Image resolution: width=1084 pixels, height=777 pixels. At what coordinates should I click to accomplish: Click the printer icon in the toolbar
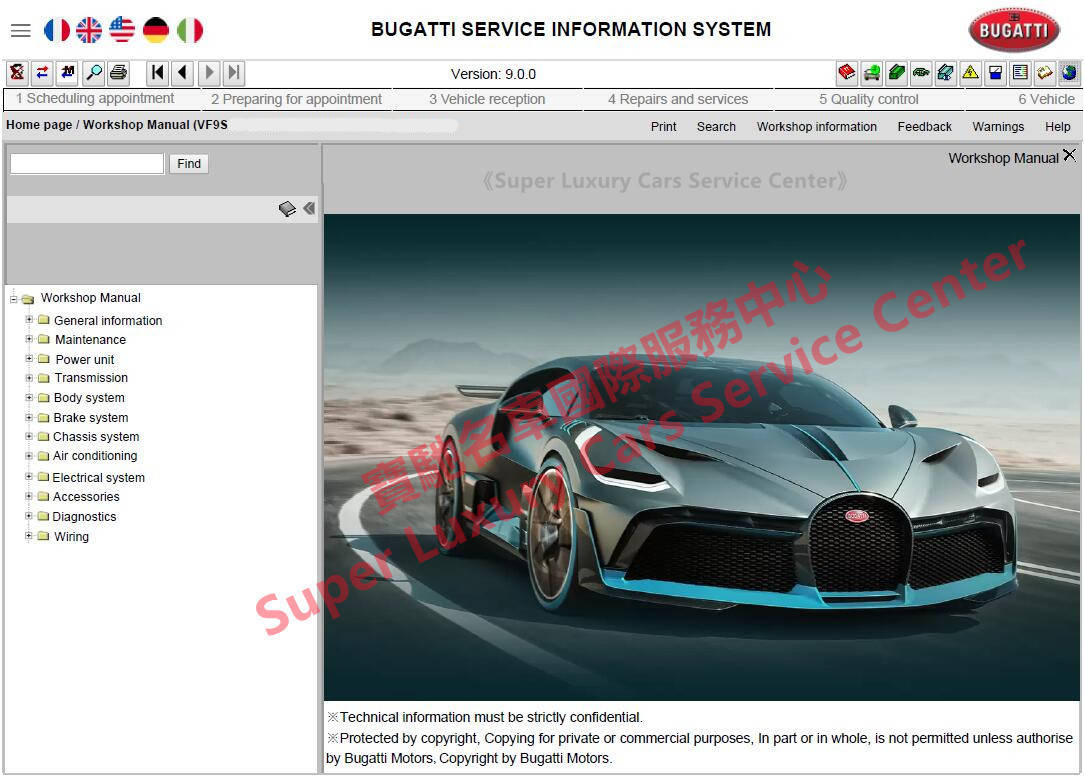click(x=119, y=72)
